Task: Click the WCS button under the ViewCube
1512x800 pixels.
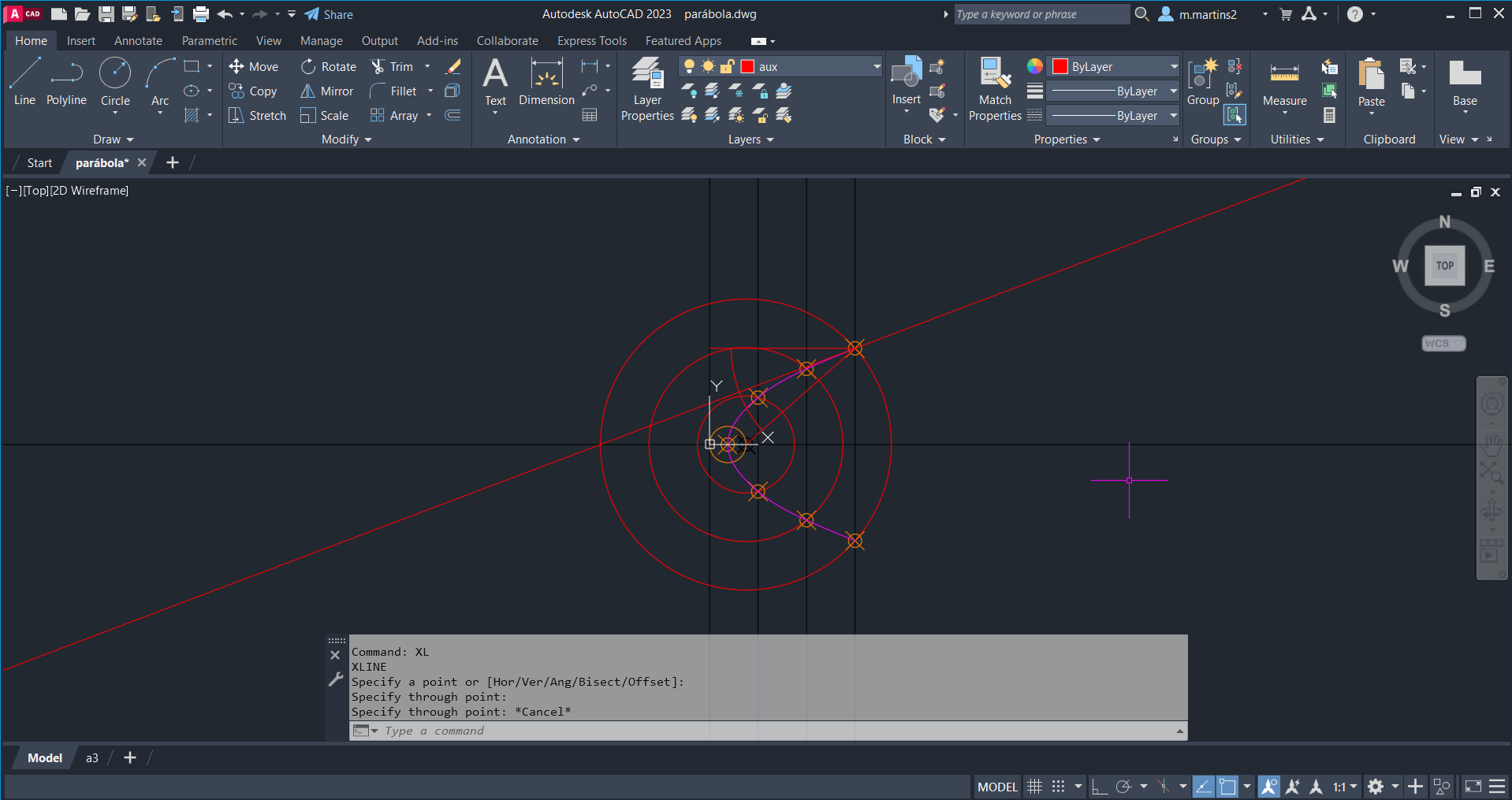Action: pyautogui.click(x=1443, y=344)
